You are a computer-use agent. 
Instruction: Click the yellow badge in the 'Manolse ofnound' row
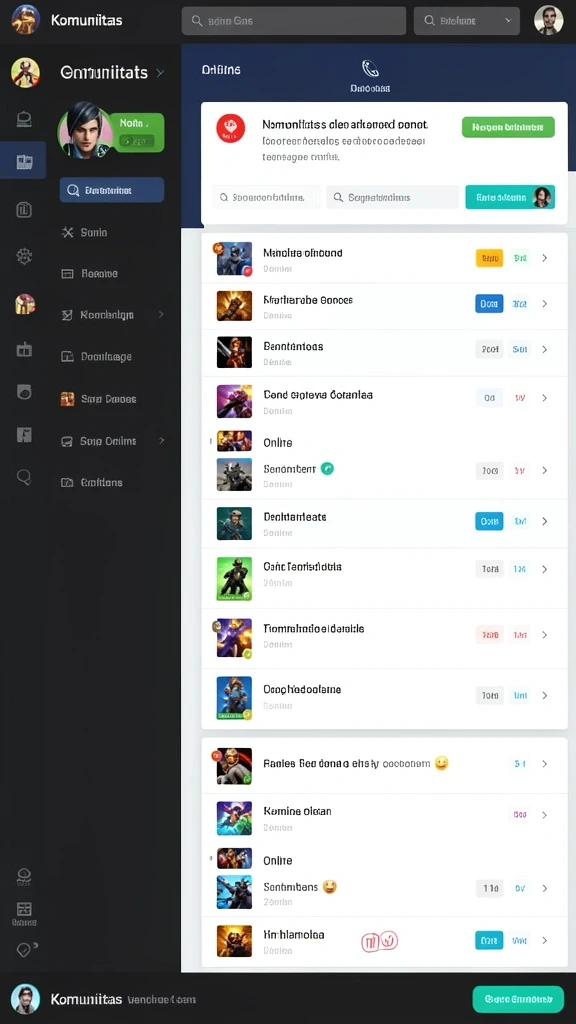[x=489, y=259]
